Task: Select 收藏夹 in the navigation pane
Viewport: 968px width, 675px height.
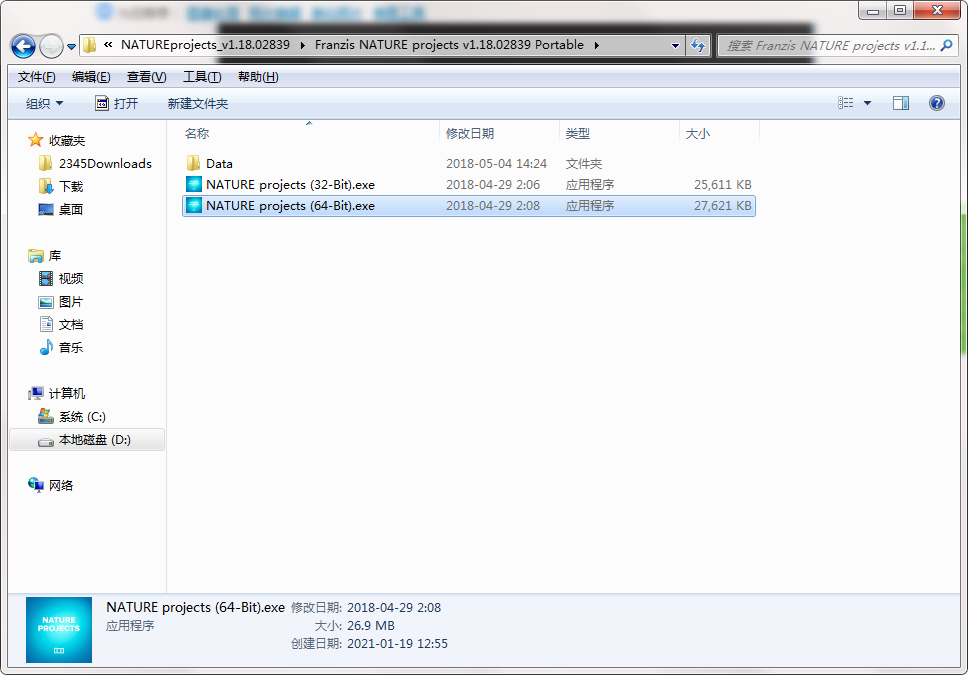Action: [67, 141]
